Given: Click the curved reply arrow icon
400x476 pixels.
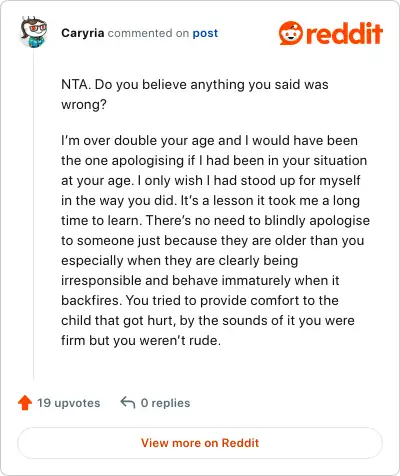Looking at the screenshot, I should click(x=128, y=402).
